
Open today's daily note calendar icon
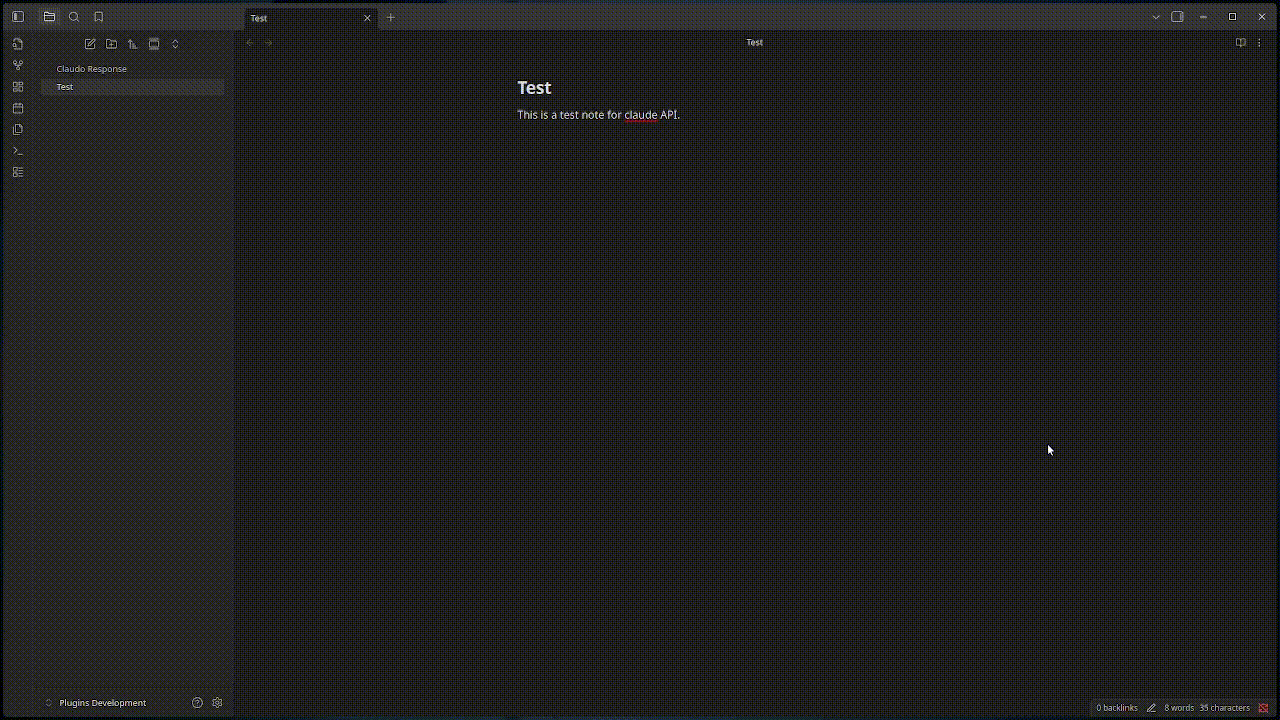tap(18, 108)
